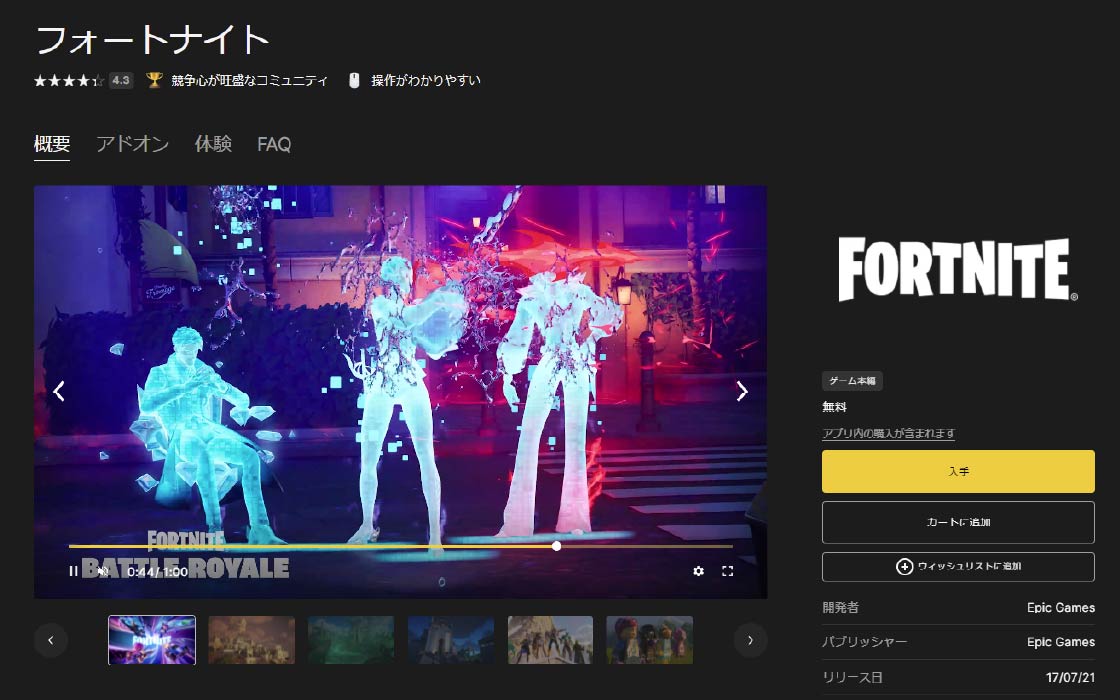Click the パブリッシャー label
The width and height of the screenshot is (1120, 700).
865,642
